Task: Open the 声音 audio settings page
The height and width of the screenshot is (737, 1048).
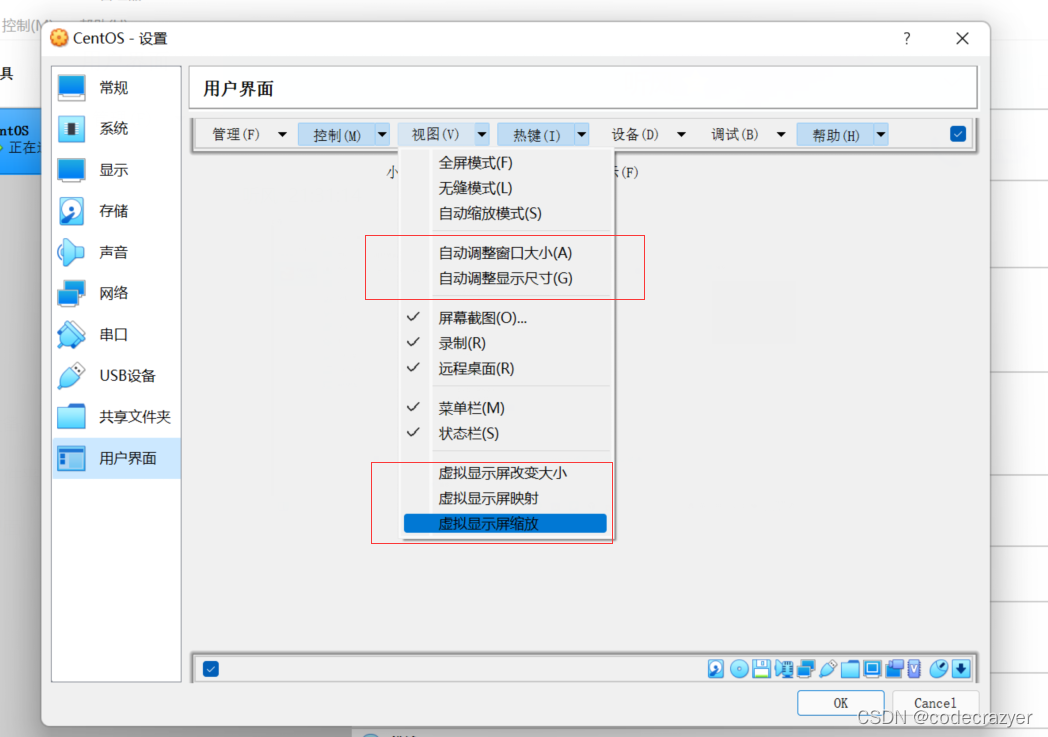Action: (116, 252)
